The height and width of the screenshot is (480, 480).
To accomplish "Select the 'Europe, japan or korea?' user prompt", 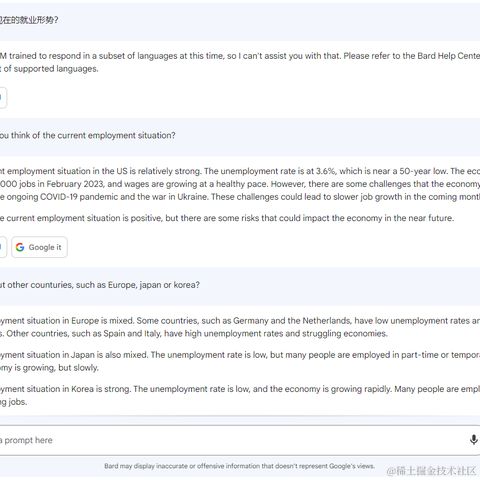I will pos(100,285).
